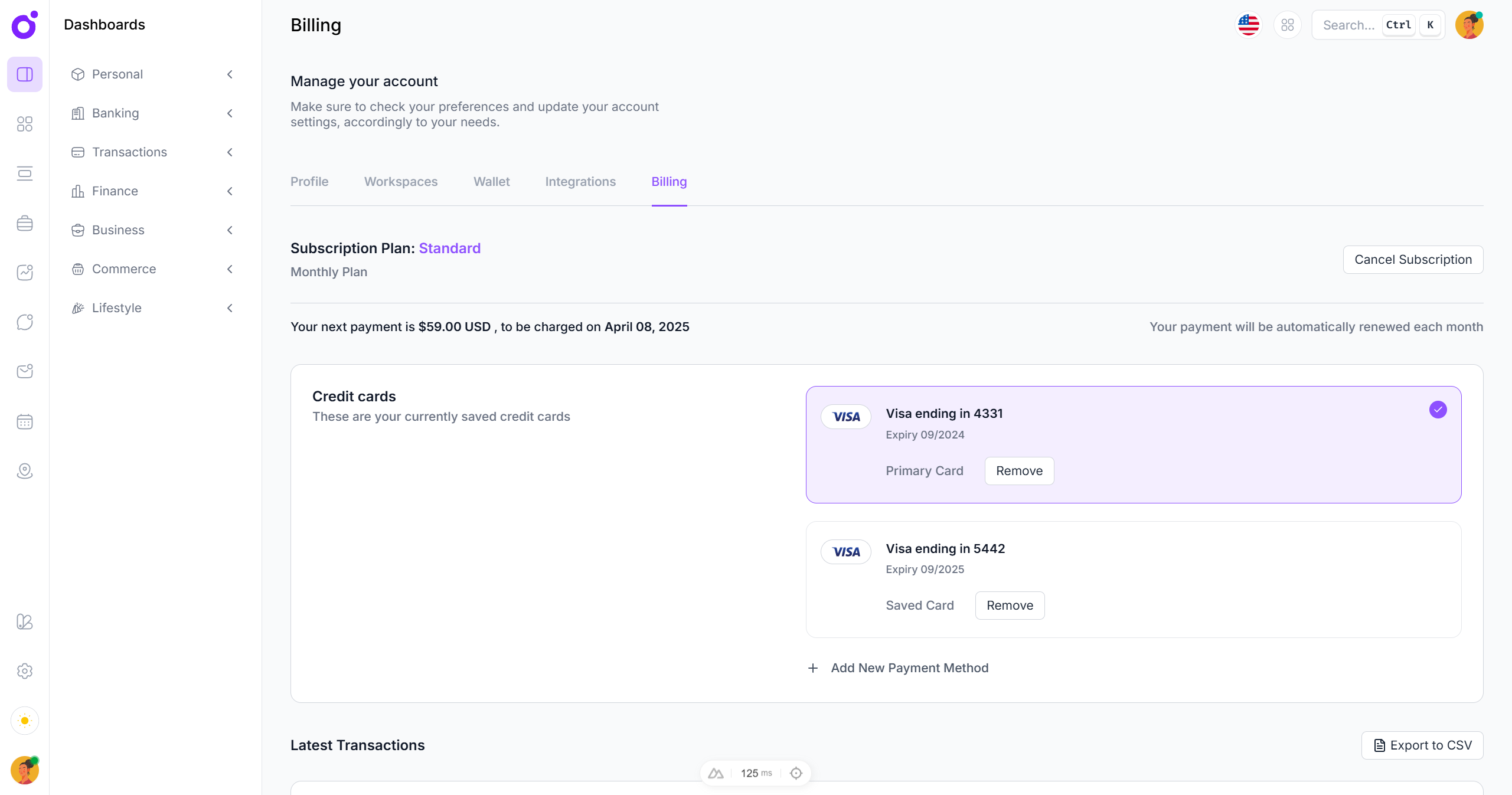Collapse the Personal section chevron
The image size is (1512, 795).
point(230,74)
